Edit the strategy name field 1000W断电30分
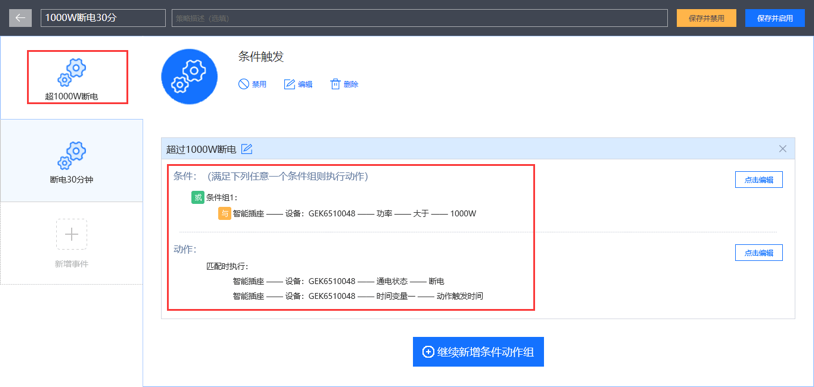814x387 pixels. click(103, 18)
